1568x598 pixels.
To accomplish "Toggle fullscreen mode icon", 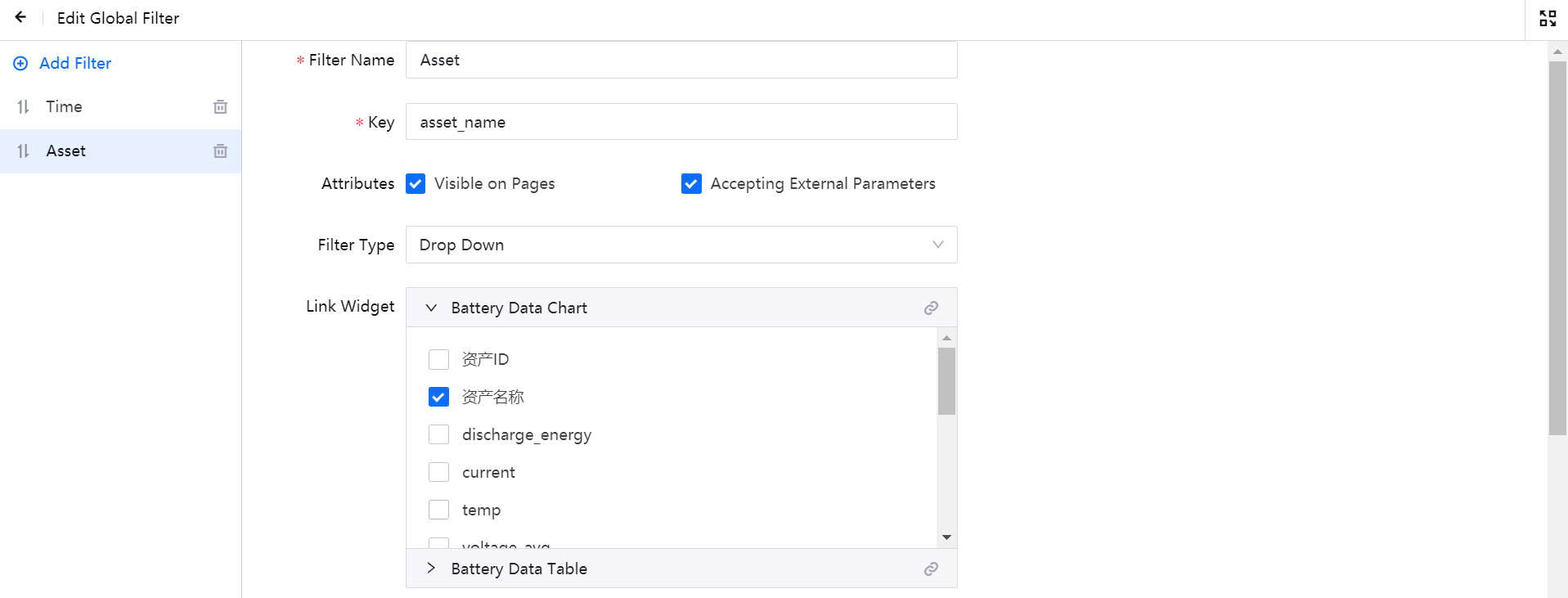I will pyautogui.click(x=1547, y=18).
